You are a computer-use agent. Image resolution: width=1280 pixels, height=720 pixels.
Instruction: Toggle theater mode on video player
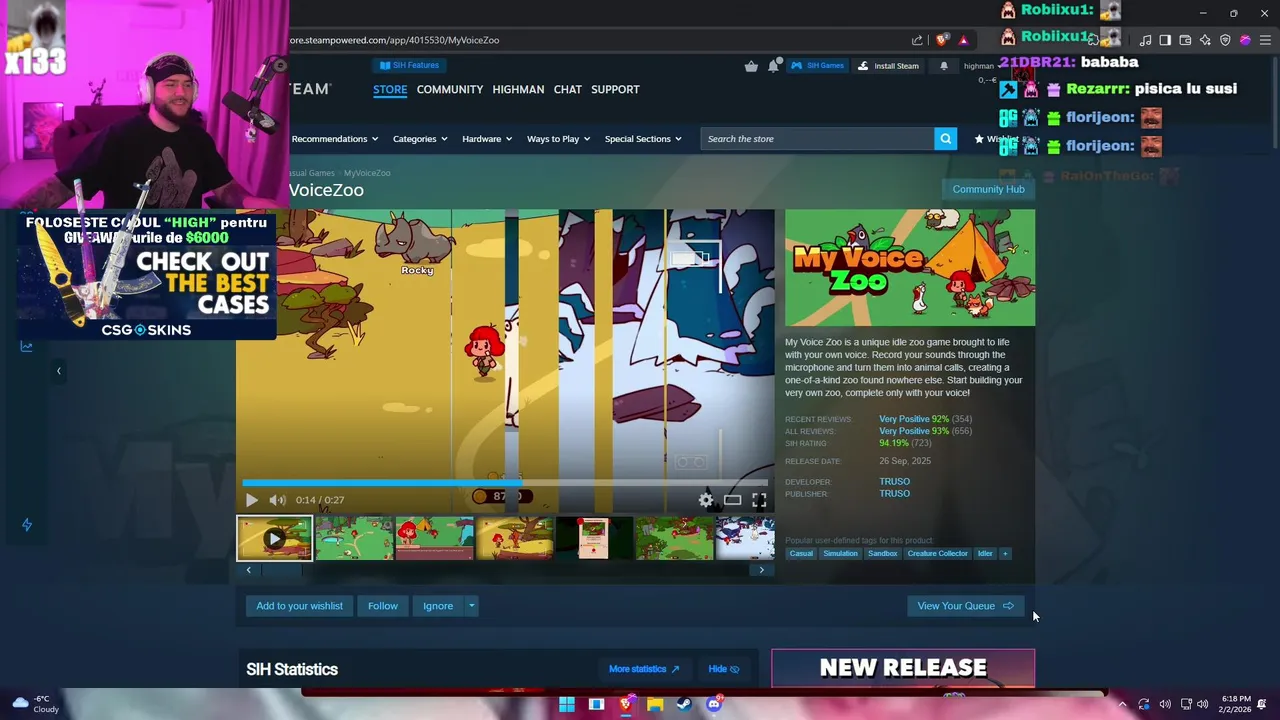coord(733,500)
